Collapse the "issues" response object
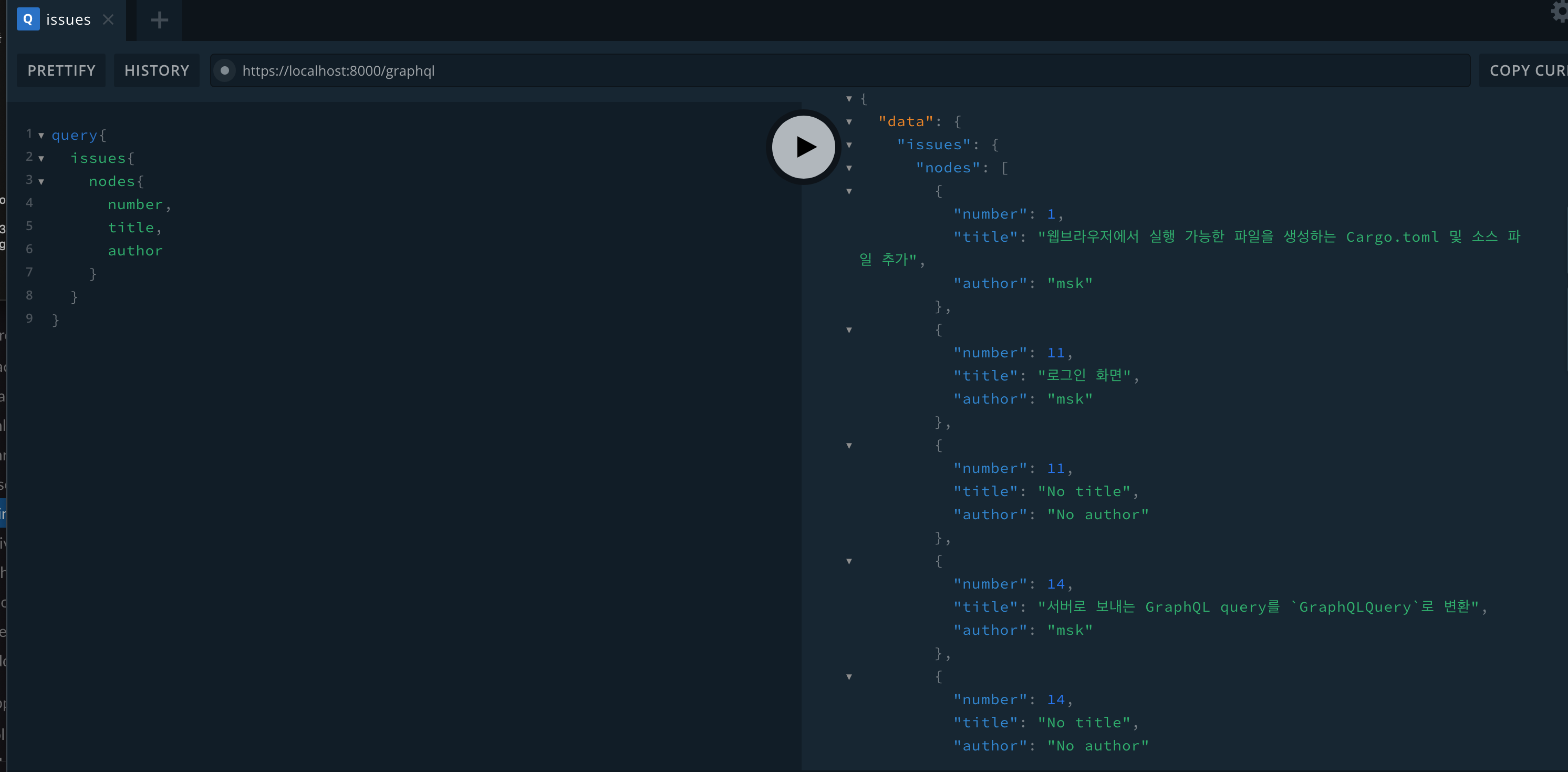 [849, 145]
